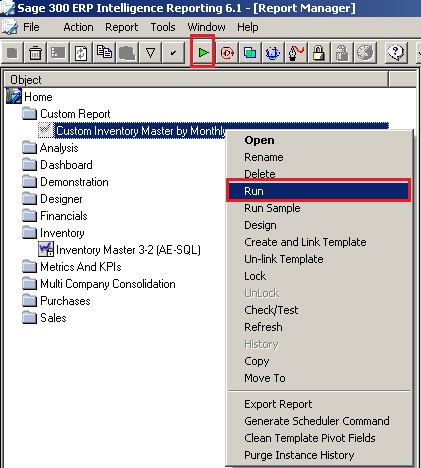421x468 pixels.
Task: Open the Action menu
Action: [78, 27]
